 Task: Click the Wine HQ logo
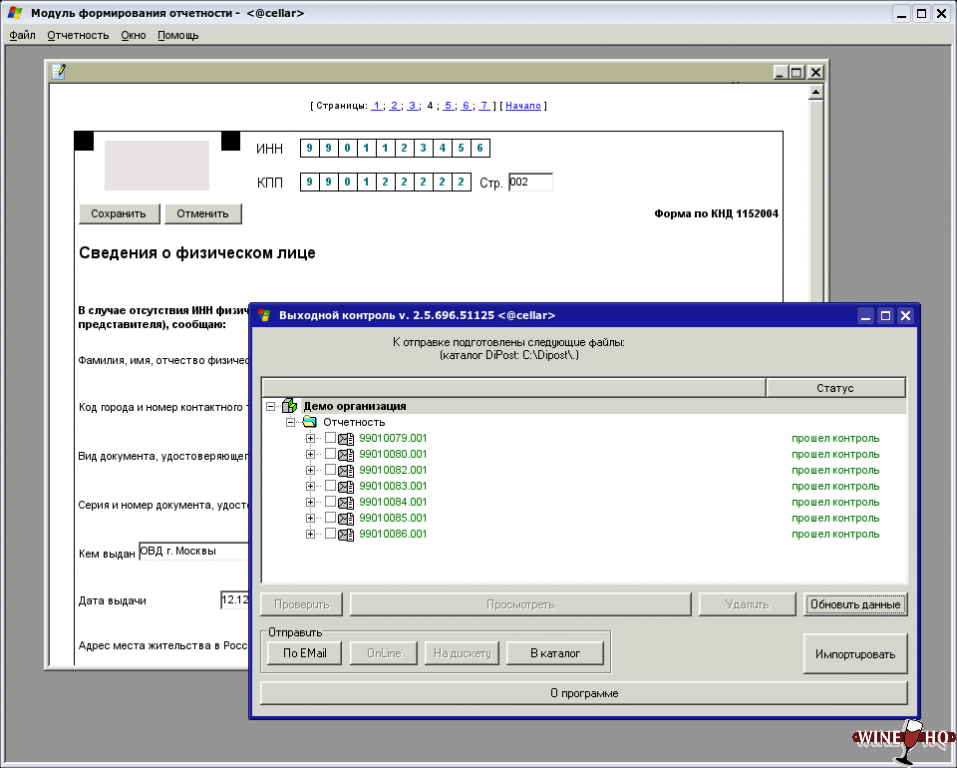901,738
